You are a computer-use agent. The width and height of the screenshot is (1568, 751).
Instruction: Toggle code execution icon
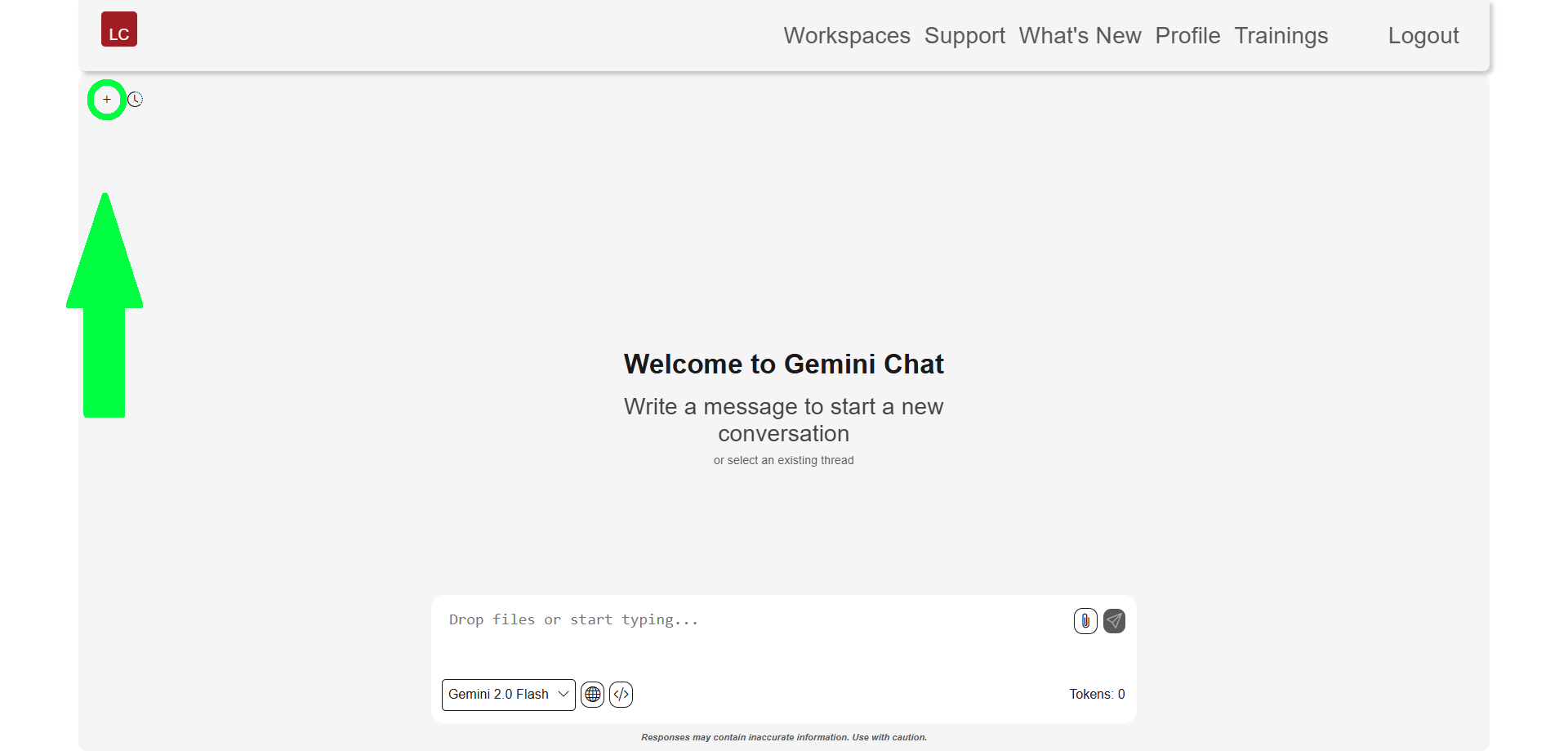point(621,695)
